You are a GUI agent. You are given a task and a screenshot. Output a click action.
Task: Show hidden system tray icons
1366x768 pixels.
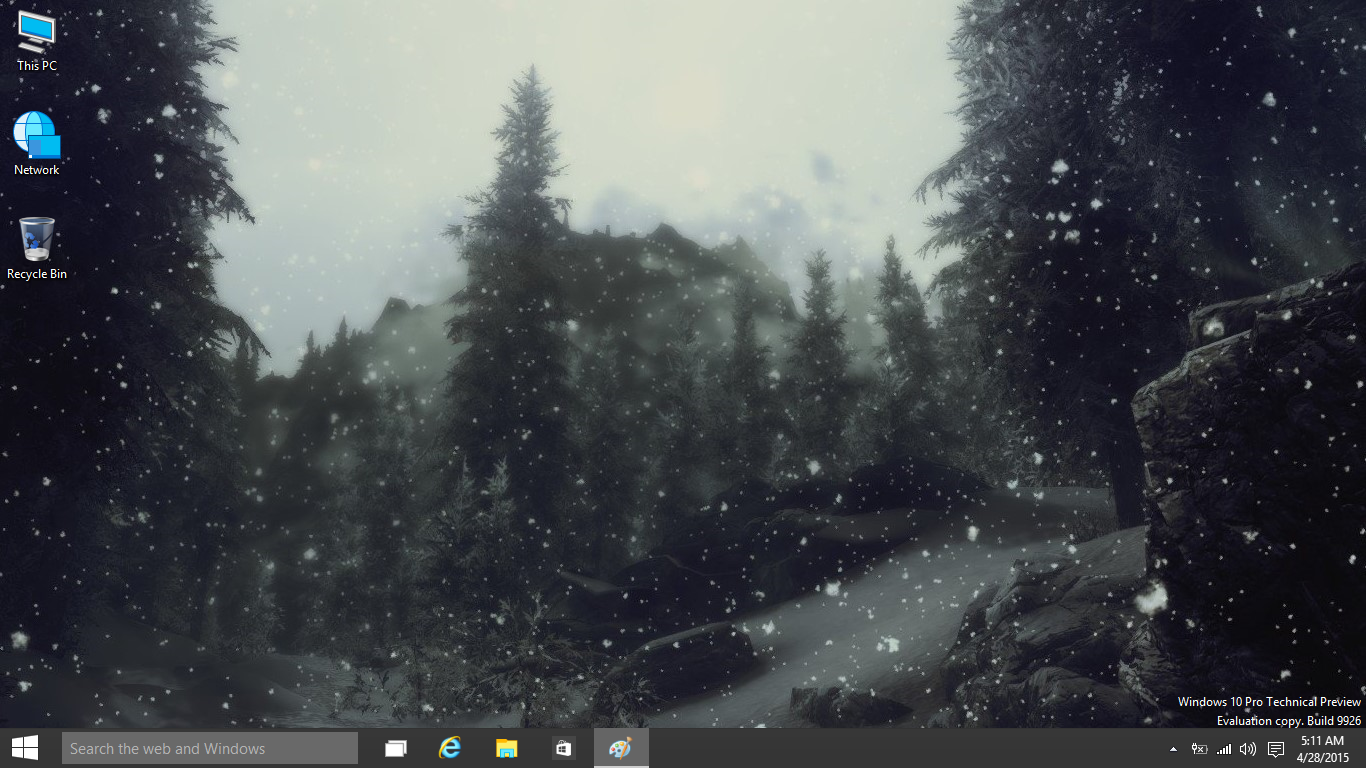1173,749
